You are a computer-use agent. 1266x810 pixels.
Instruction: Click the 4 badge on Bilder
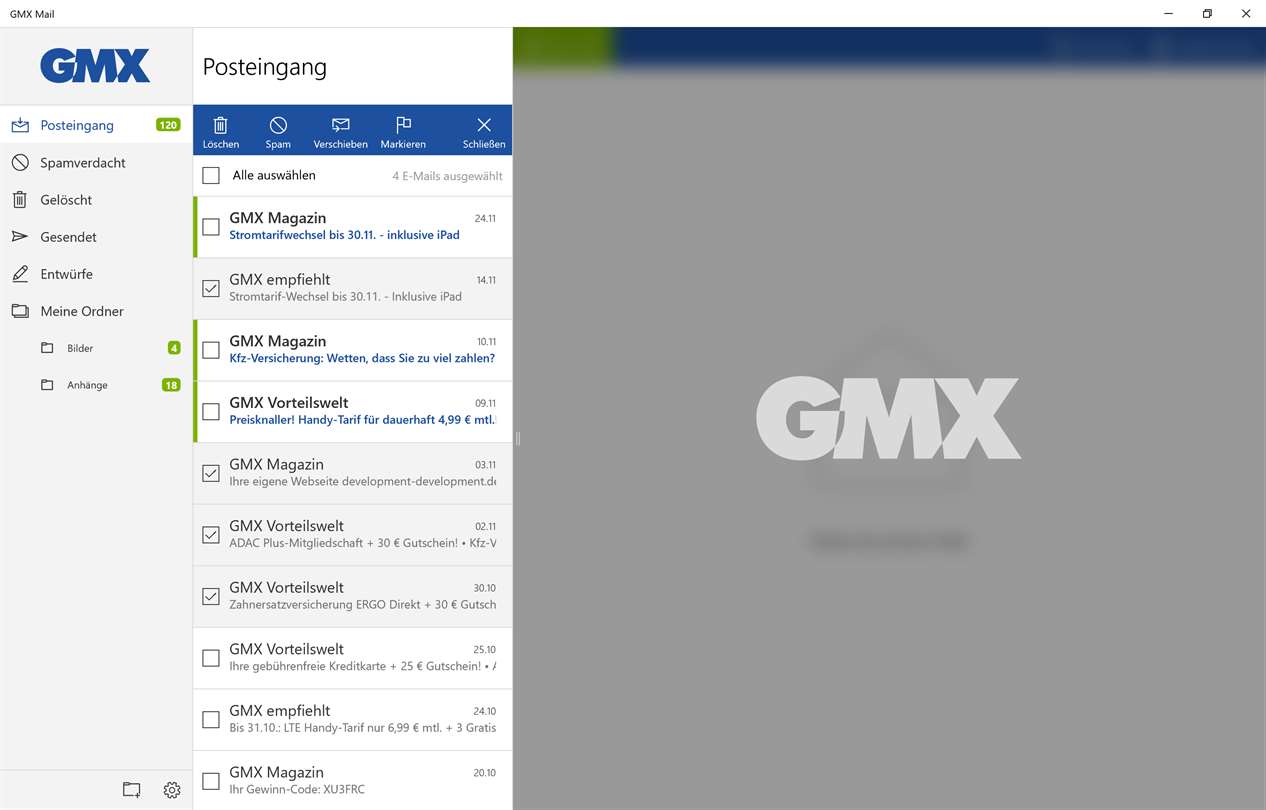174,348
